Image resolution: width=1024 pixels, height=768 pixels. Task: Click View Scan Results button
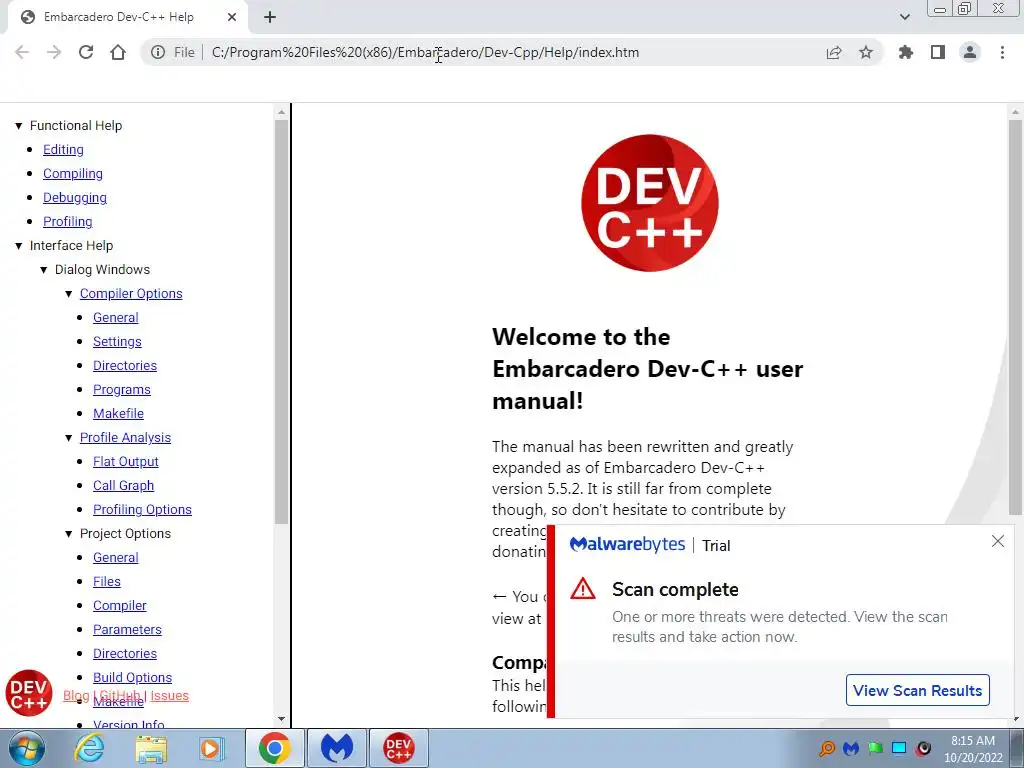pyautogui.click(x=918, y=690)
